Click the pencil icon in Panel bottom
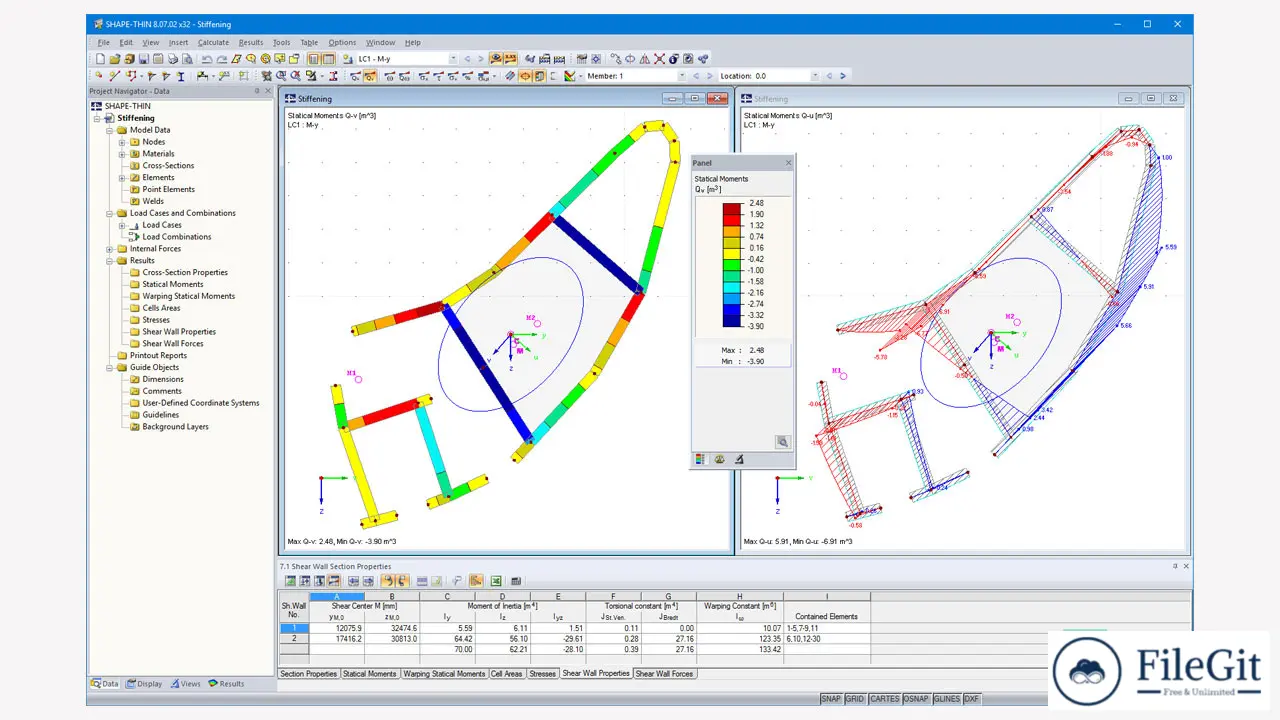1280x720 pixels. [739, 459]
